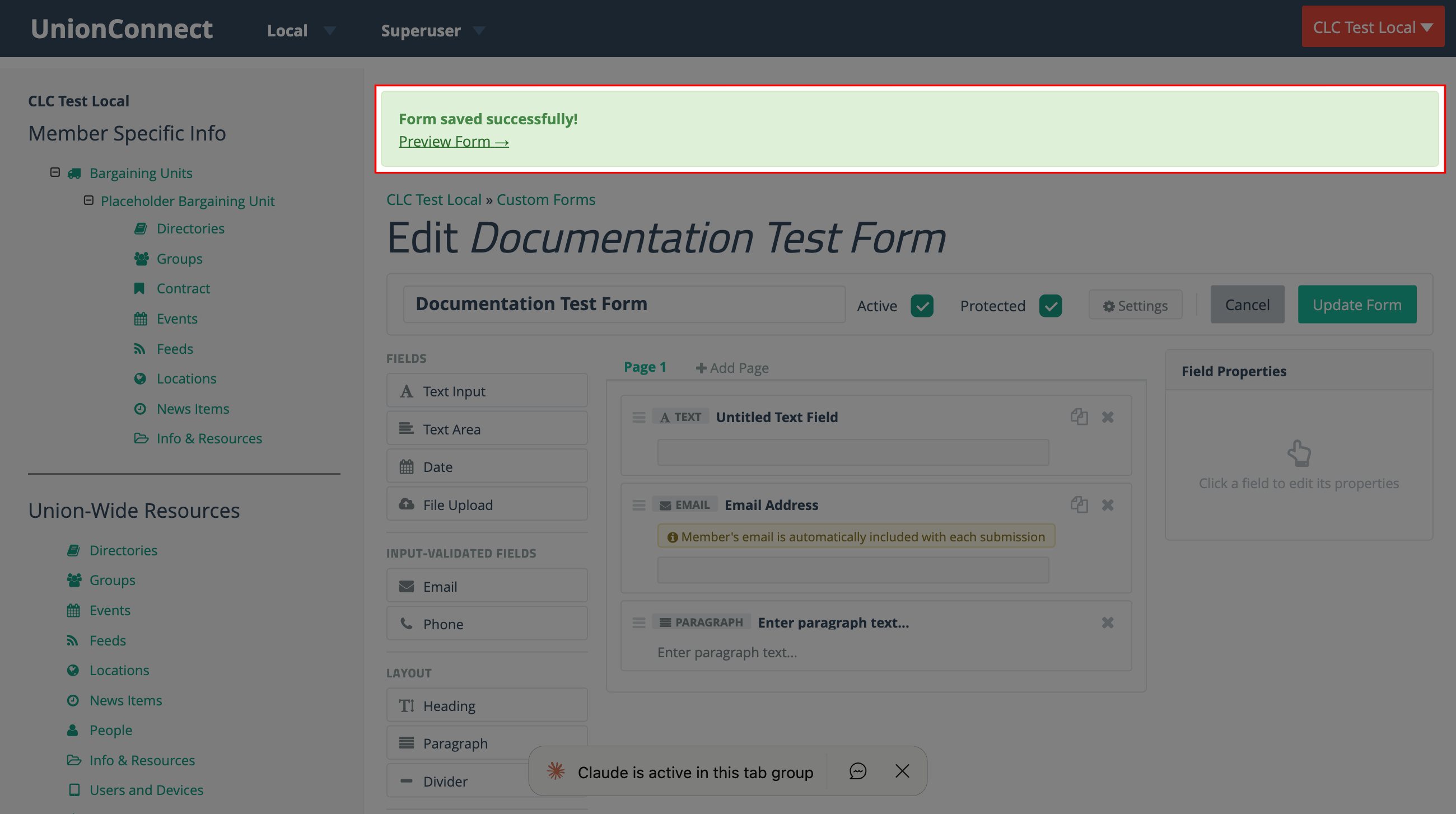Remove the paragraph text block
This screenshot has height=814, width=1456.
1107,623
